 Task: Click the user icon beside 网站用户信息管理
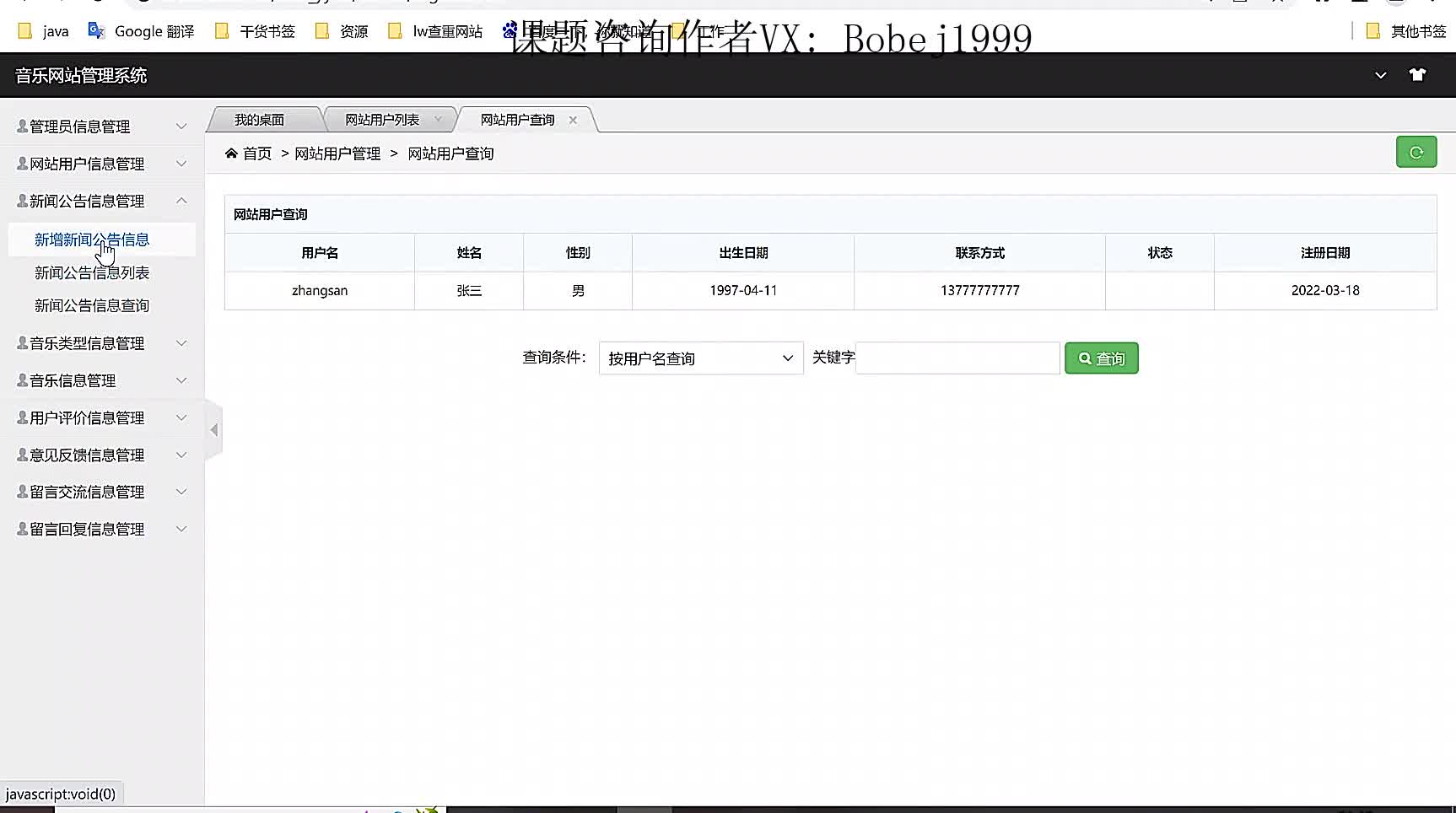[23, 164]
